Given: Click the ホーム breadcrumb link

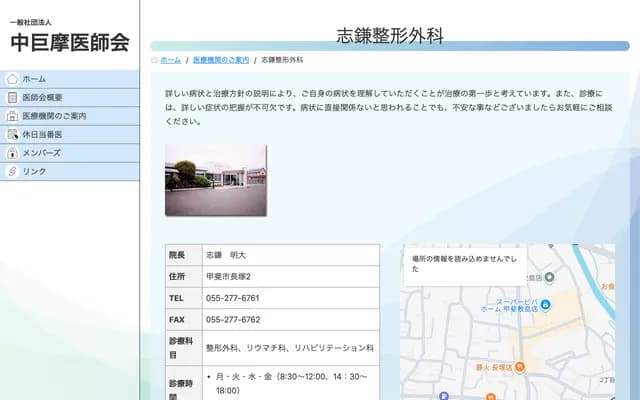Looking at the screenshot, I should pos(170,60).
